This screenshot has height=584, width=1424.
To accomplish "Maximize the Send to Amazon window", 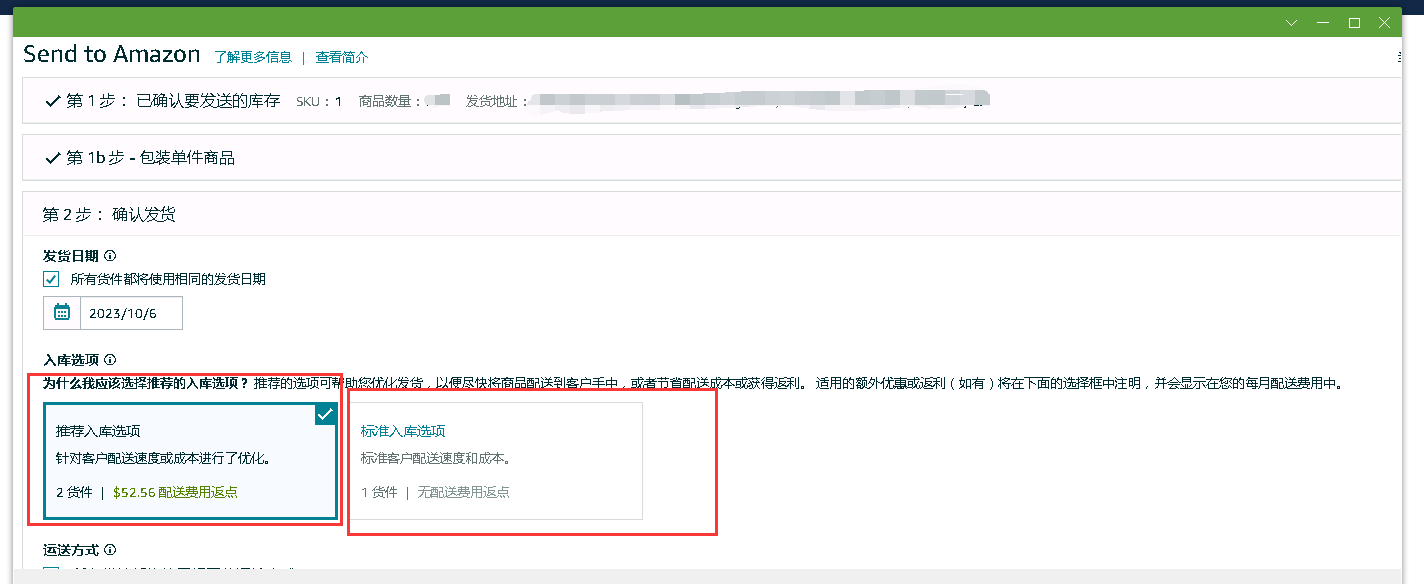I will point(1354,22).
